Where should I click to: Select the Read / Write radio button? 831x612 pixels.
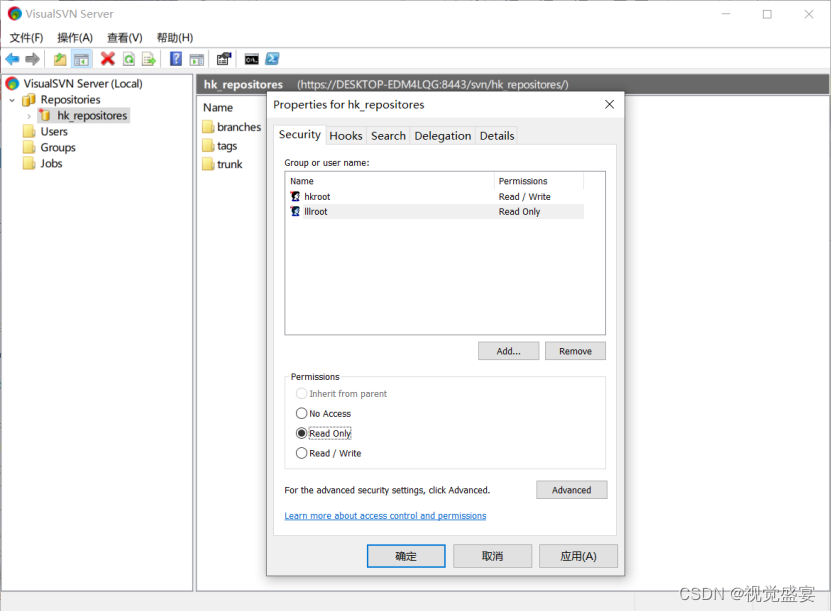[301, 453]
